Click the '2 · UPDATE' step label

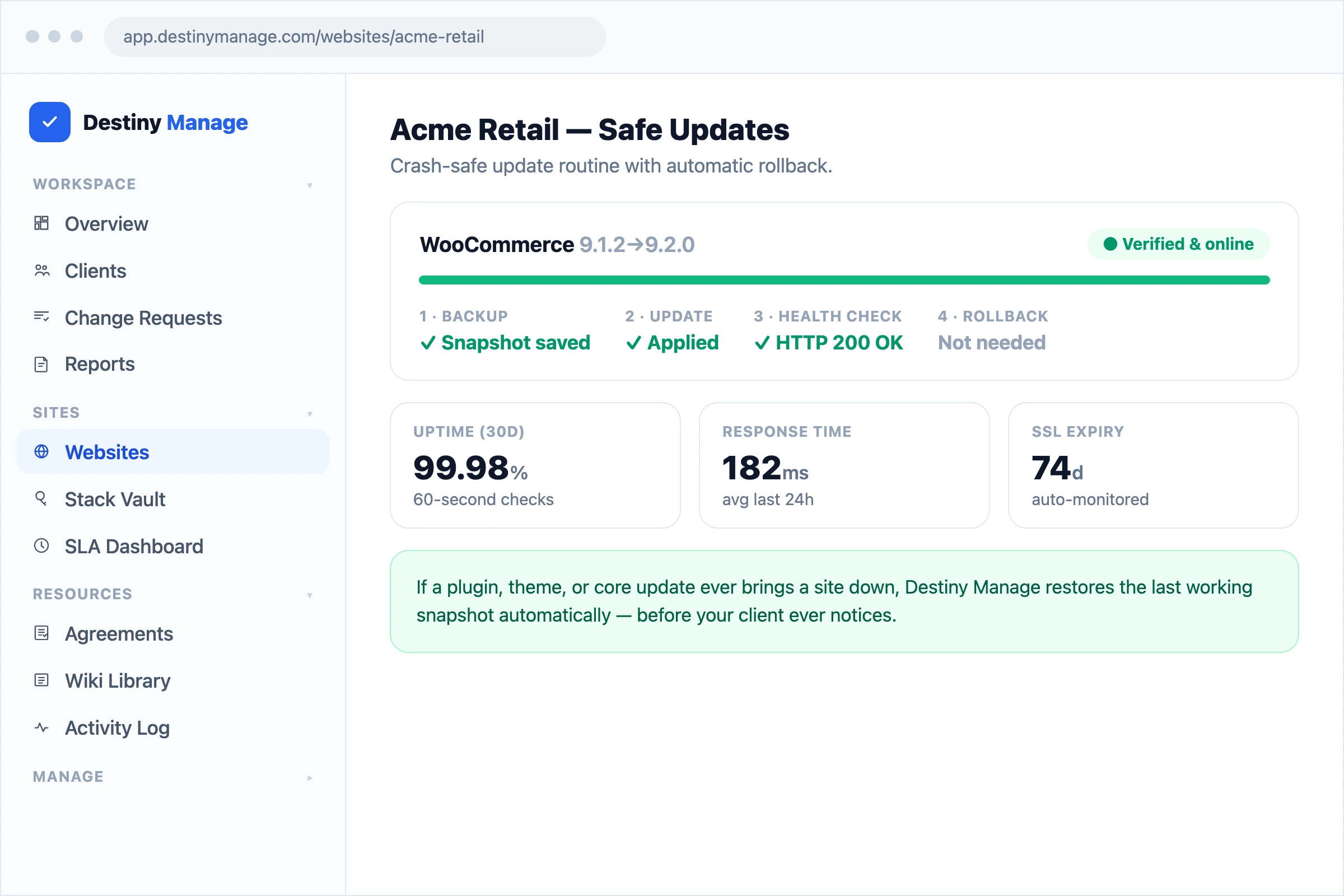669,316
